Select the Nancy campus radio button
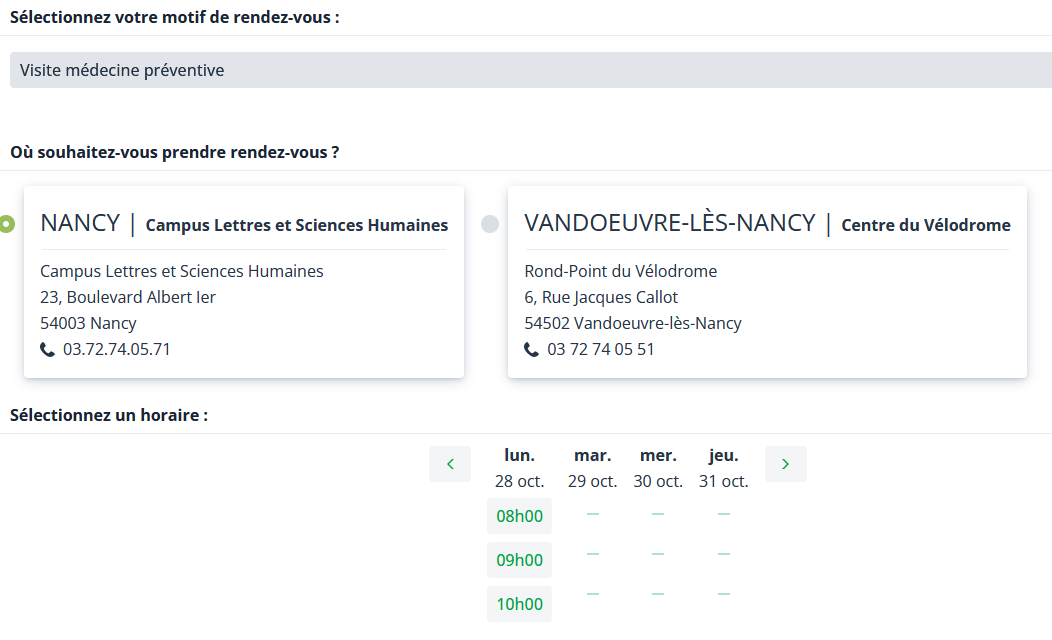Image resolution: width=1052 pixels, height=640 pixels. pos(6,224)
